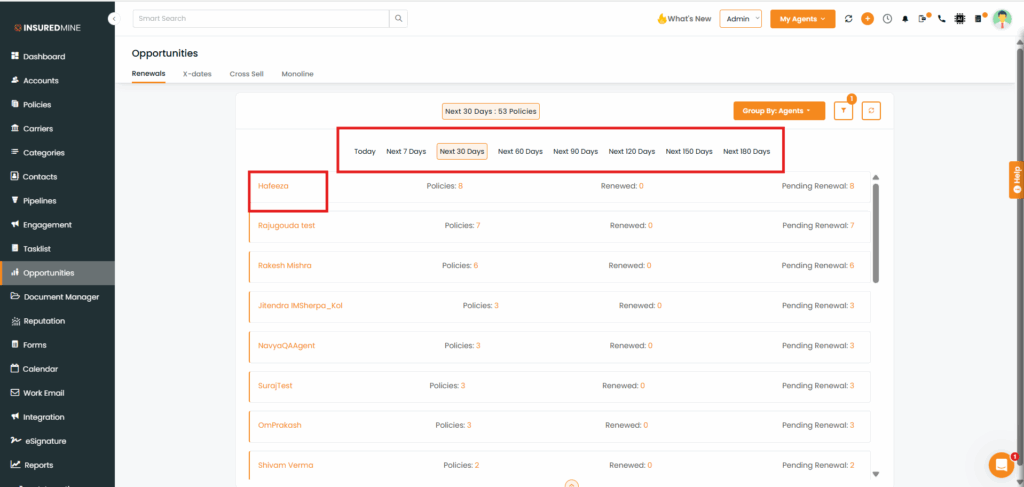Open the Hafeeza agent link
1024x487 pixels.
coord(273,186)
